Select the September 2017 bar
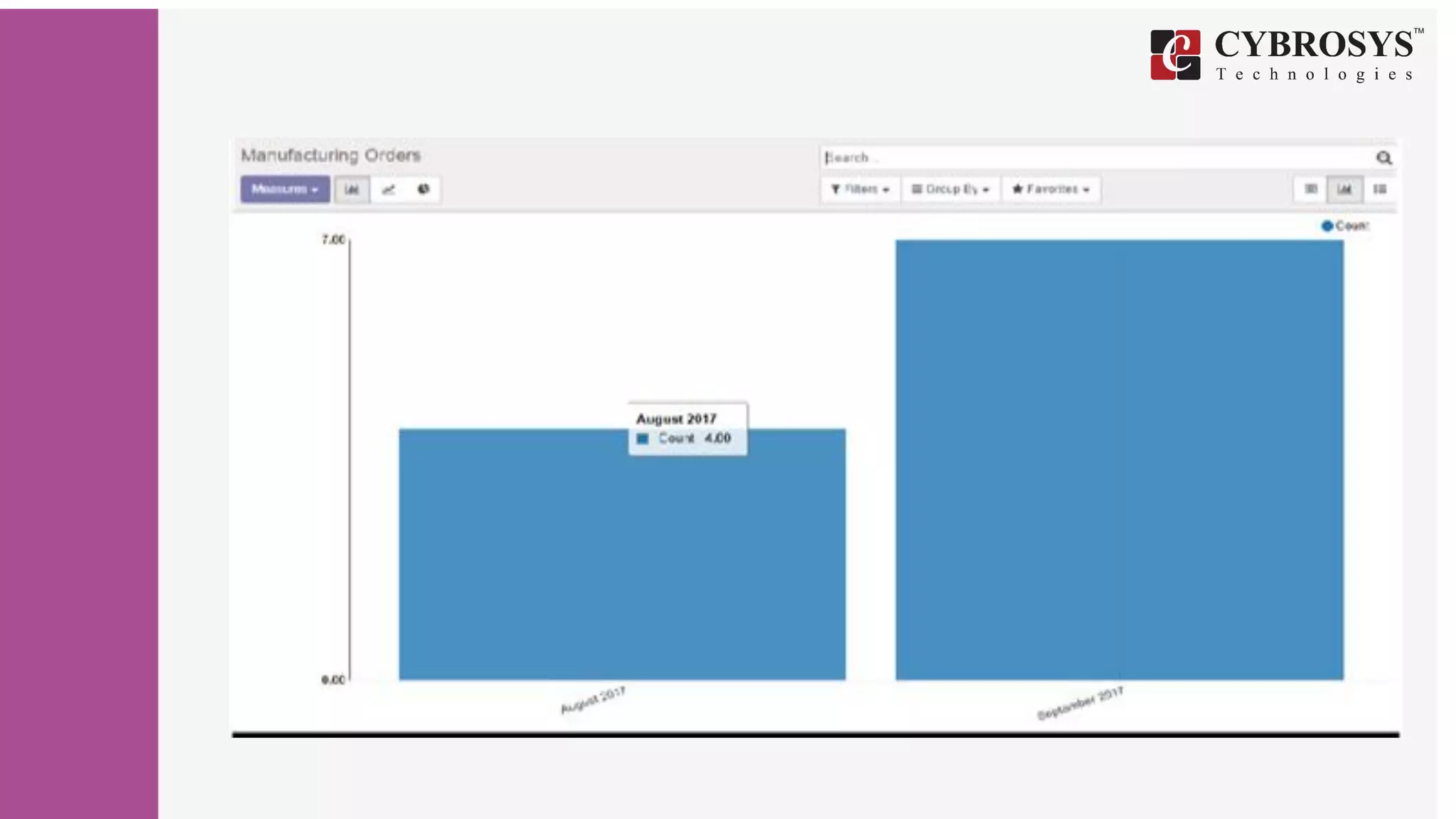 (x=1119, y=459)
